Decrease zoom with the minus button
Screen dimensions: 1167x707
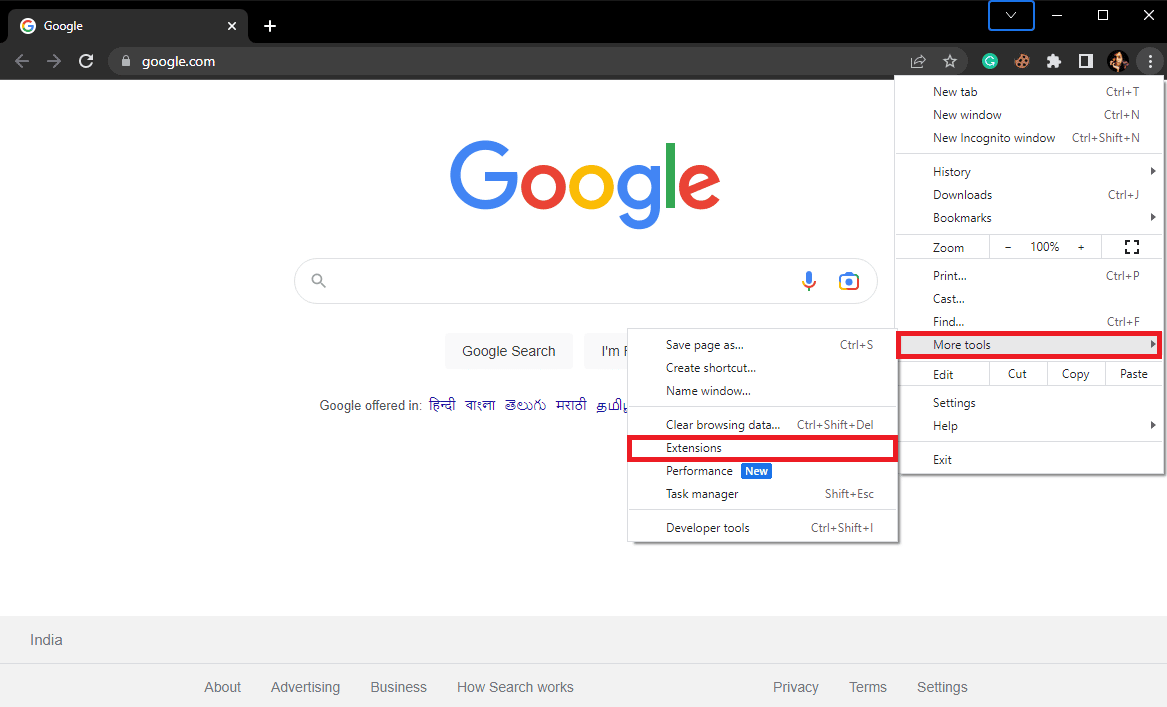coord(1008,247)
